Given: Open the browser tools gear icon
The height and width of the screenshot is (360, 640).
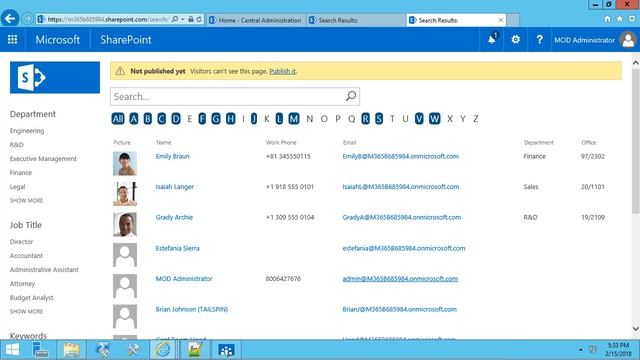Looking at the screenshot, I should pyautogui.click(x=632, y=19).
